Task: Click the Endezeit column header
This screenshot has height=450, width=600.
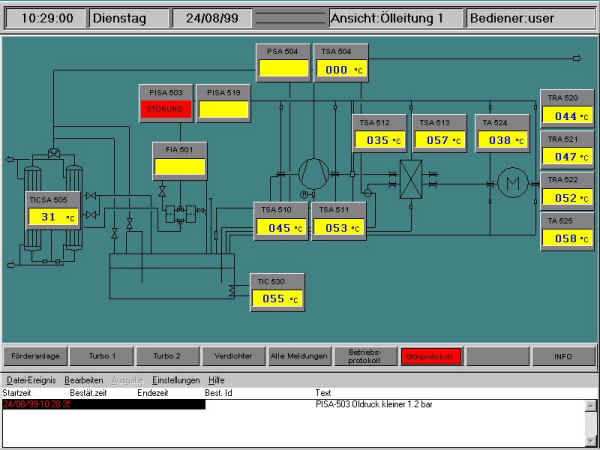Action: (x=153, y=393)
